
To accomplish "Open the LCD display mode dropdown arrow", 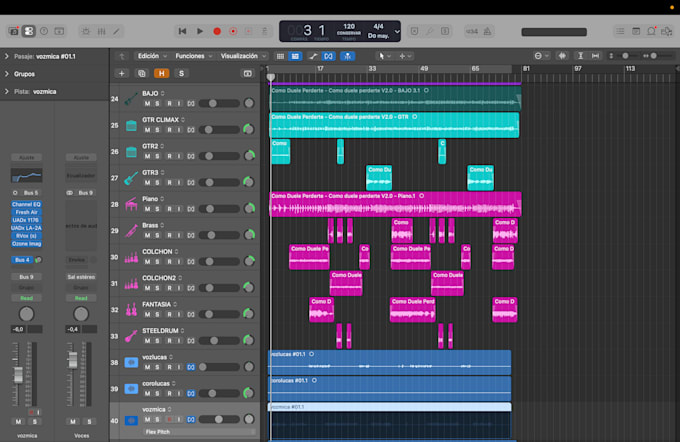I will click(397, 31).
